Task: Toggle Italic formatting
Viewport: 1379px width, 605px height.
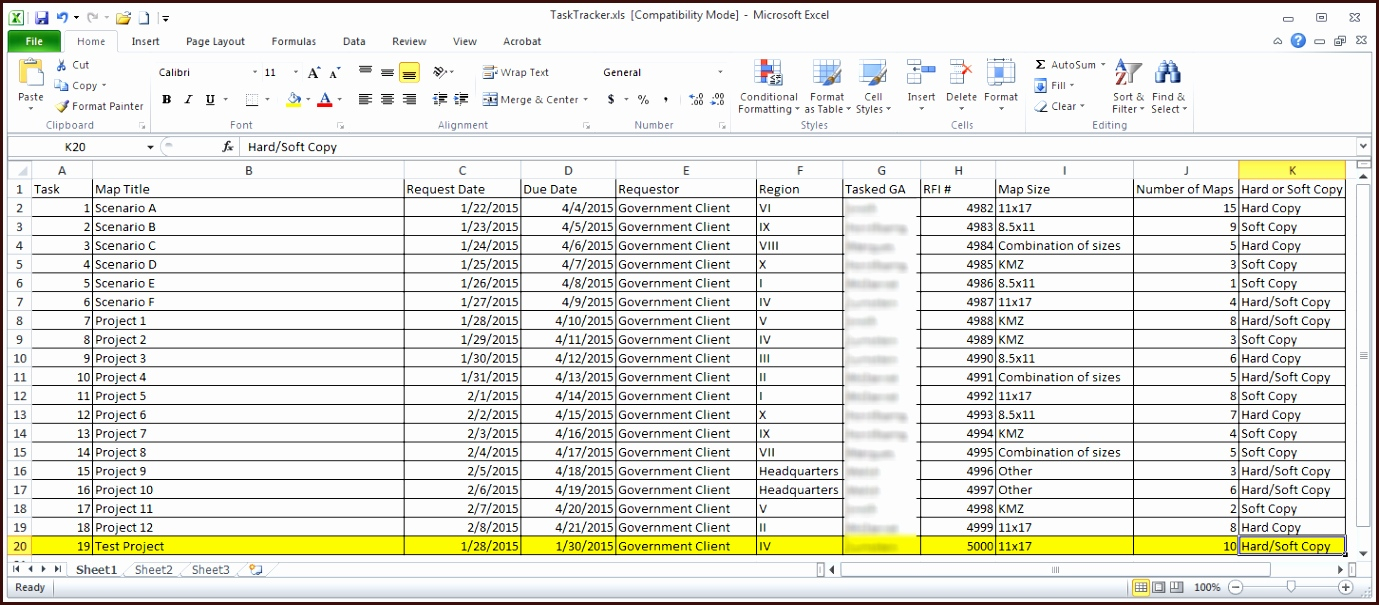Action: click(188, 100)
